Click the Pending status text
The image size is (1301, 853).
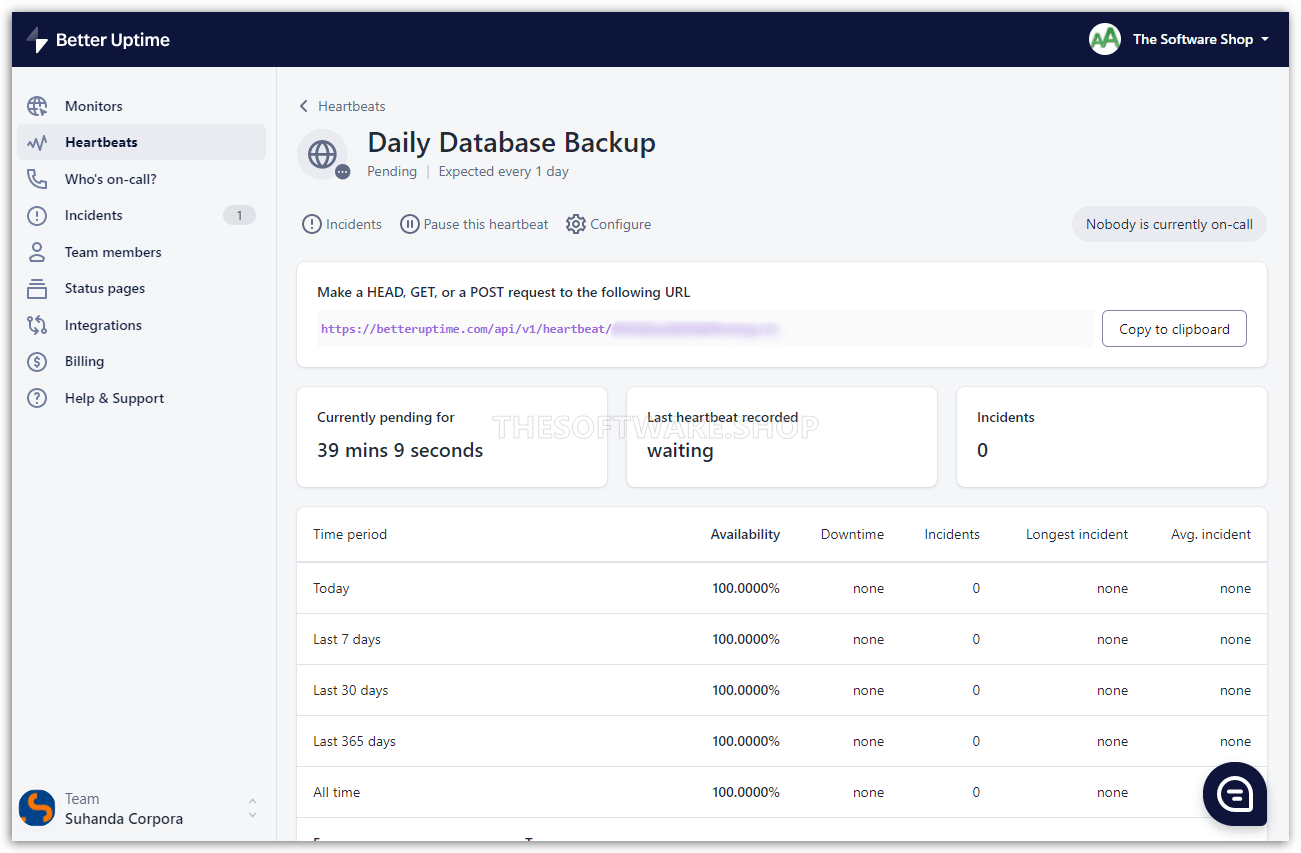click(392, 171)
